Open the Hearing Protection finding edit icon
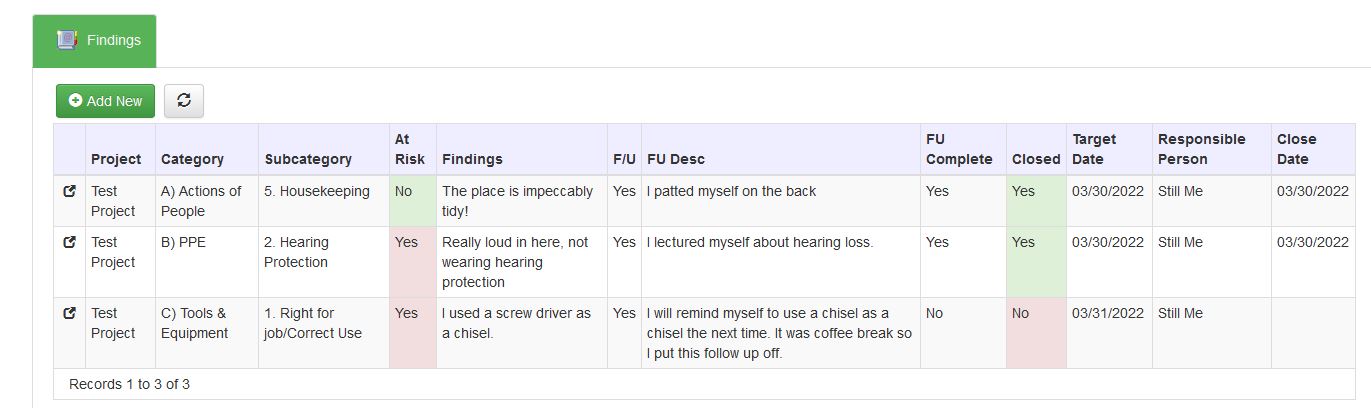This screenshot has width=1371, height=408. pyautogui.click(x=69, y=242)
